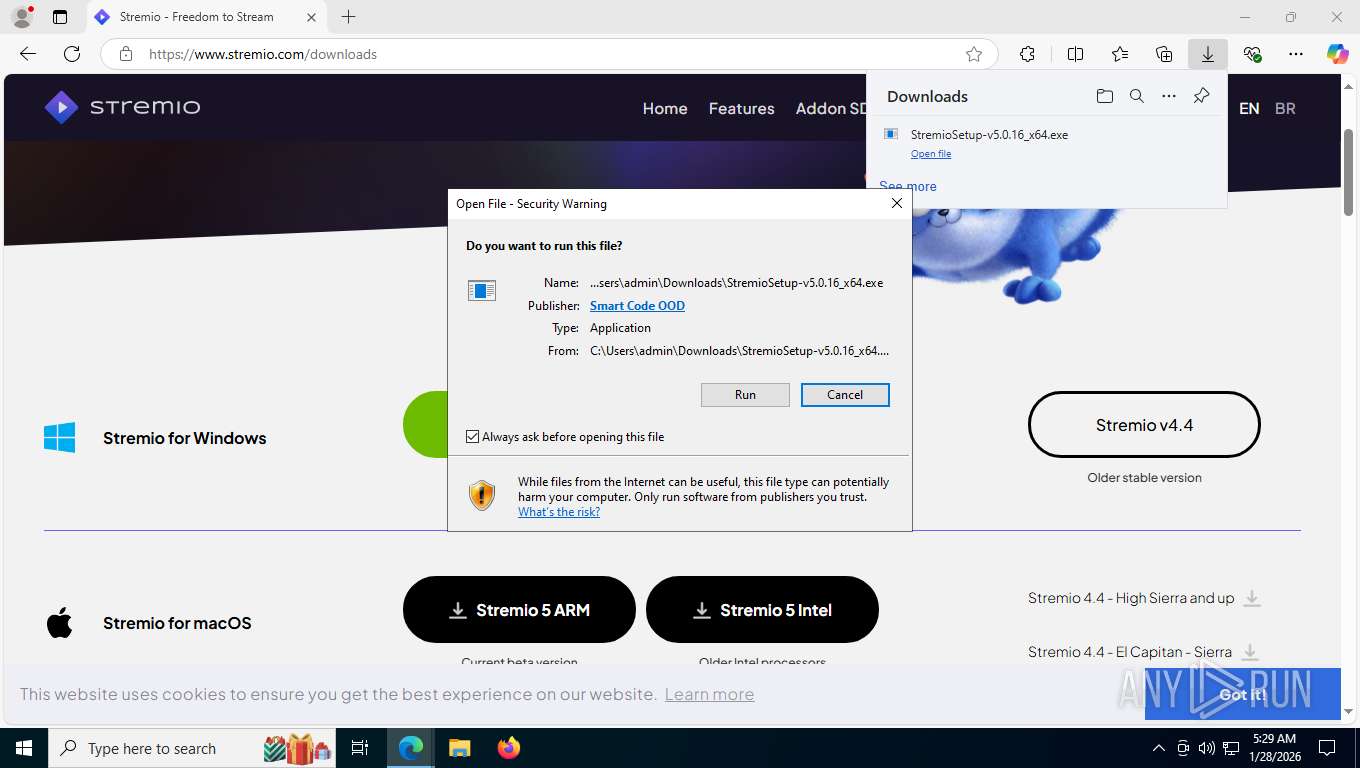Cancel the Security Warning dialog
The width and height of the screenshot is (1360, 768).
pos(845,395)
